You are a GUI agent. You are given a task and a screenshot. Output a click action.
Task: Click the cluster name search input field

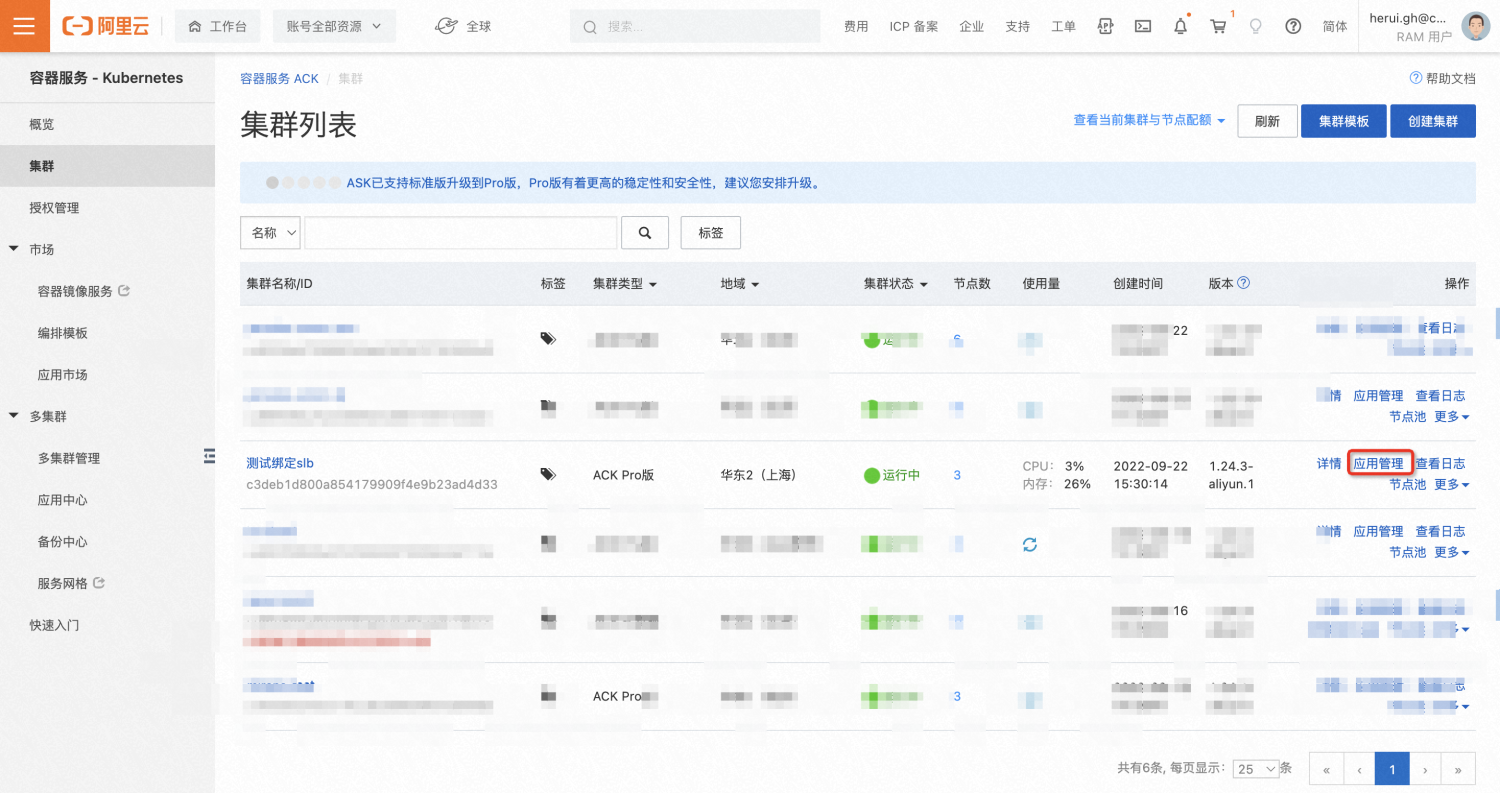(x=460, y=233)
